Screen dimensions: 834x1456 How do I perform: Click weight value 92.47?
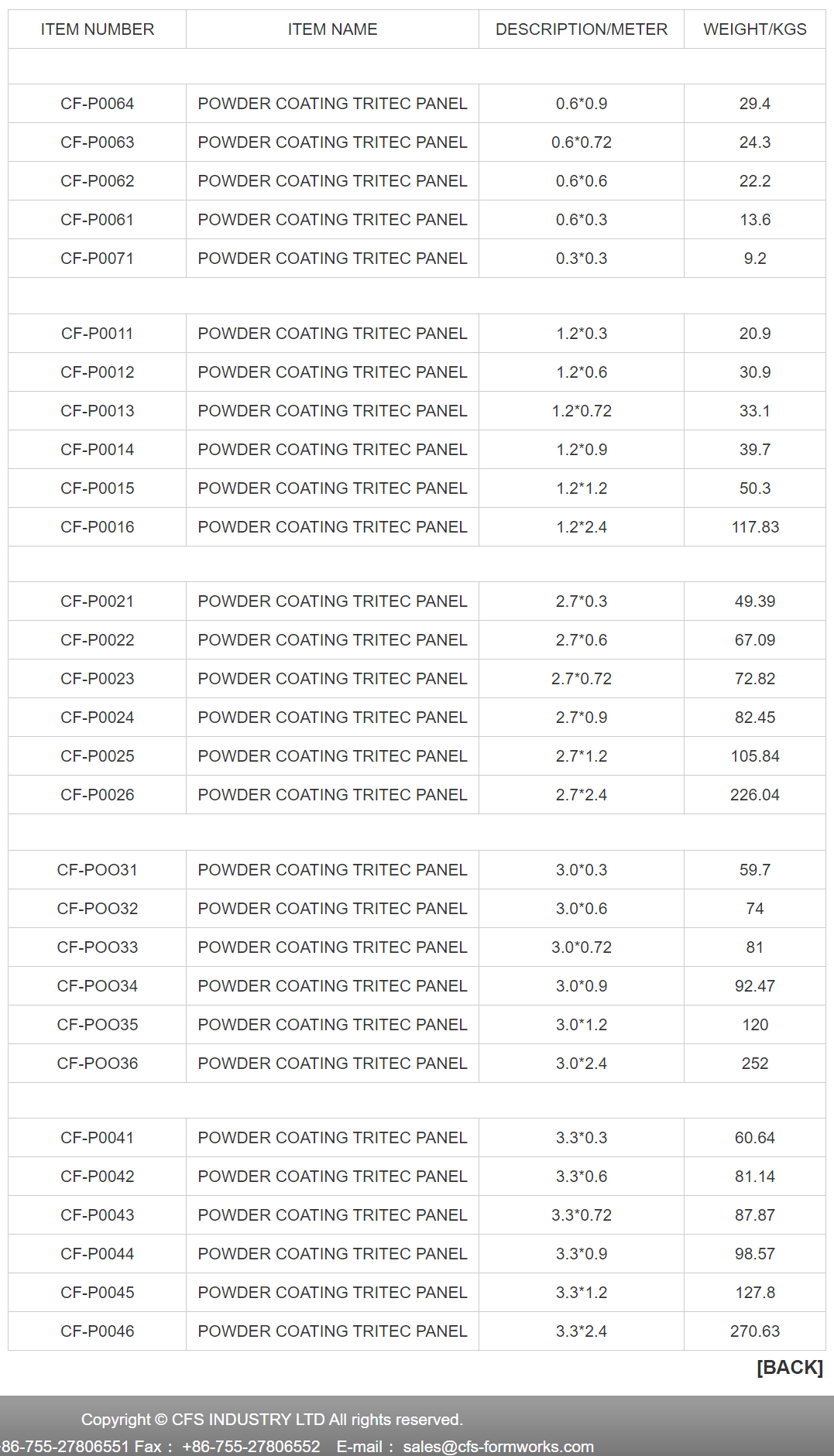(754, 986)
